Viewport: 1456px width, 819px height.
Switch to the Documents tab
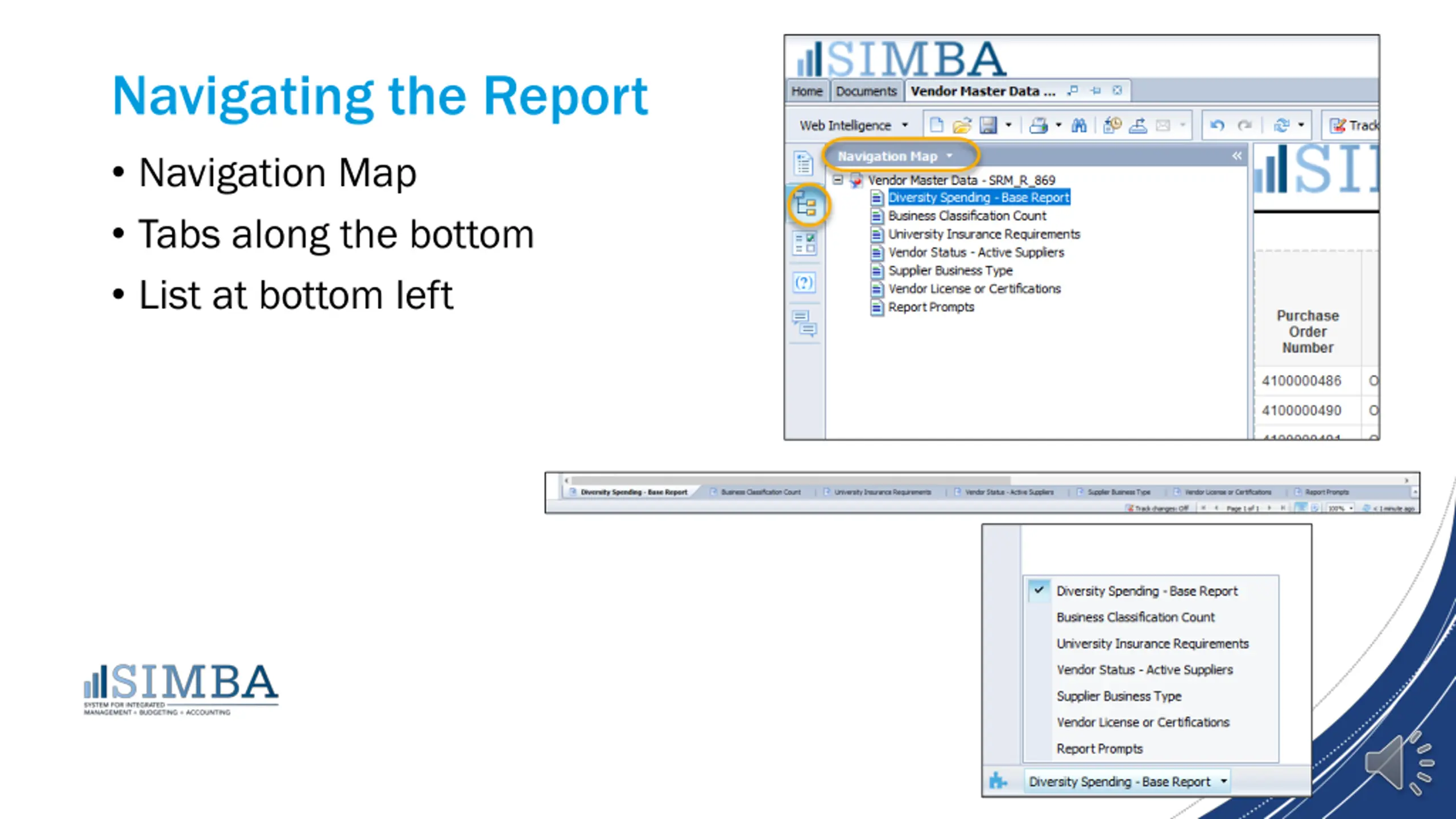(x=866, y=91)
